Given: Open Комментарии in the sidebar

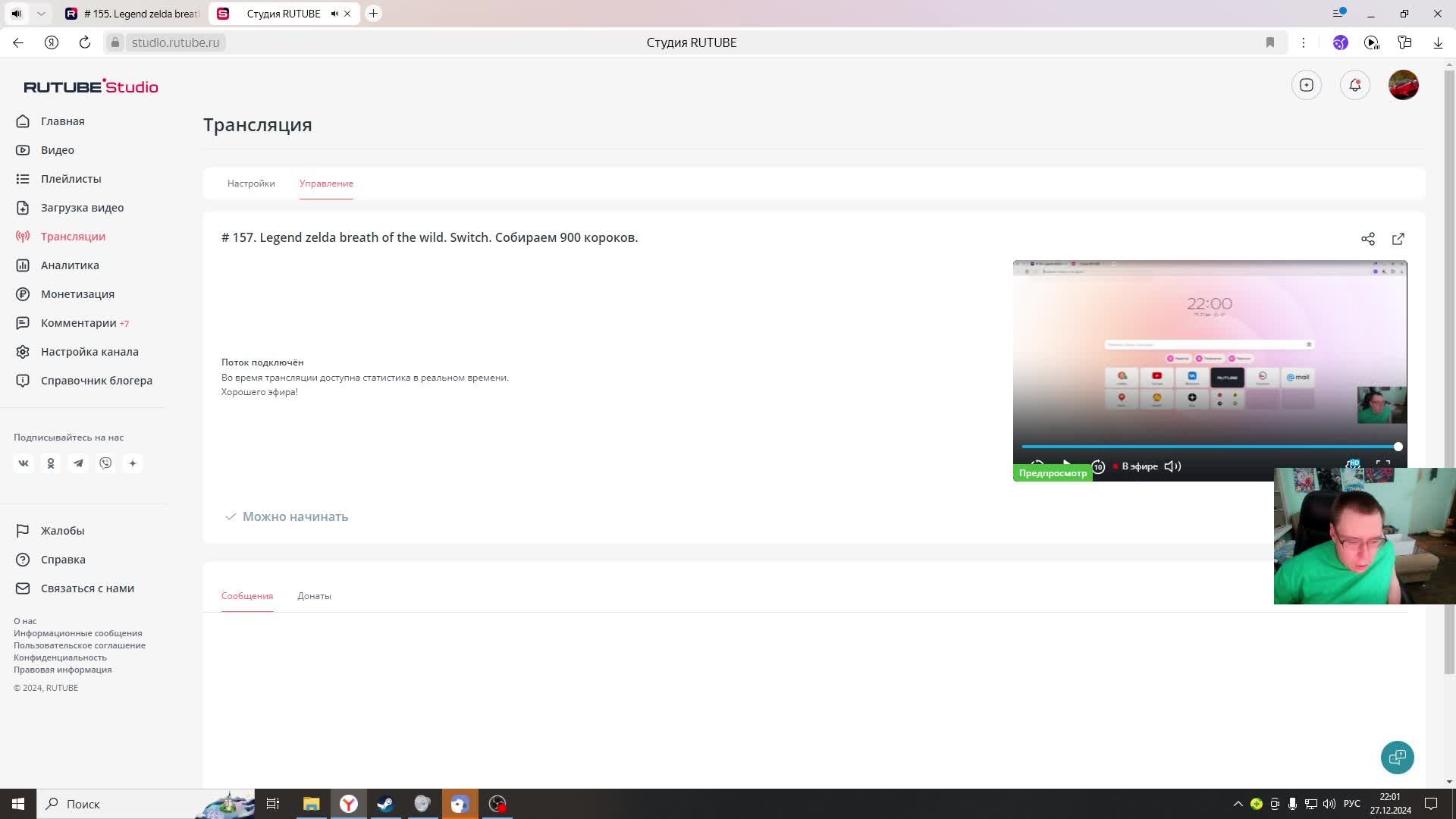Looking at the screenshot, I should (79, 323).
